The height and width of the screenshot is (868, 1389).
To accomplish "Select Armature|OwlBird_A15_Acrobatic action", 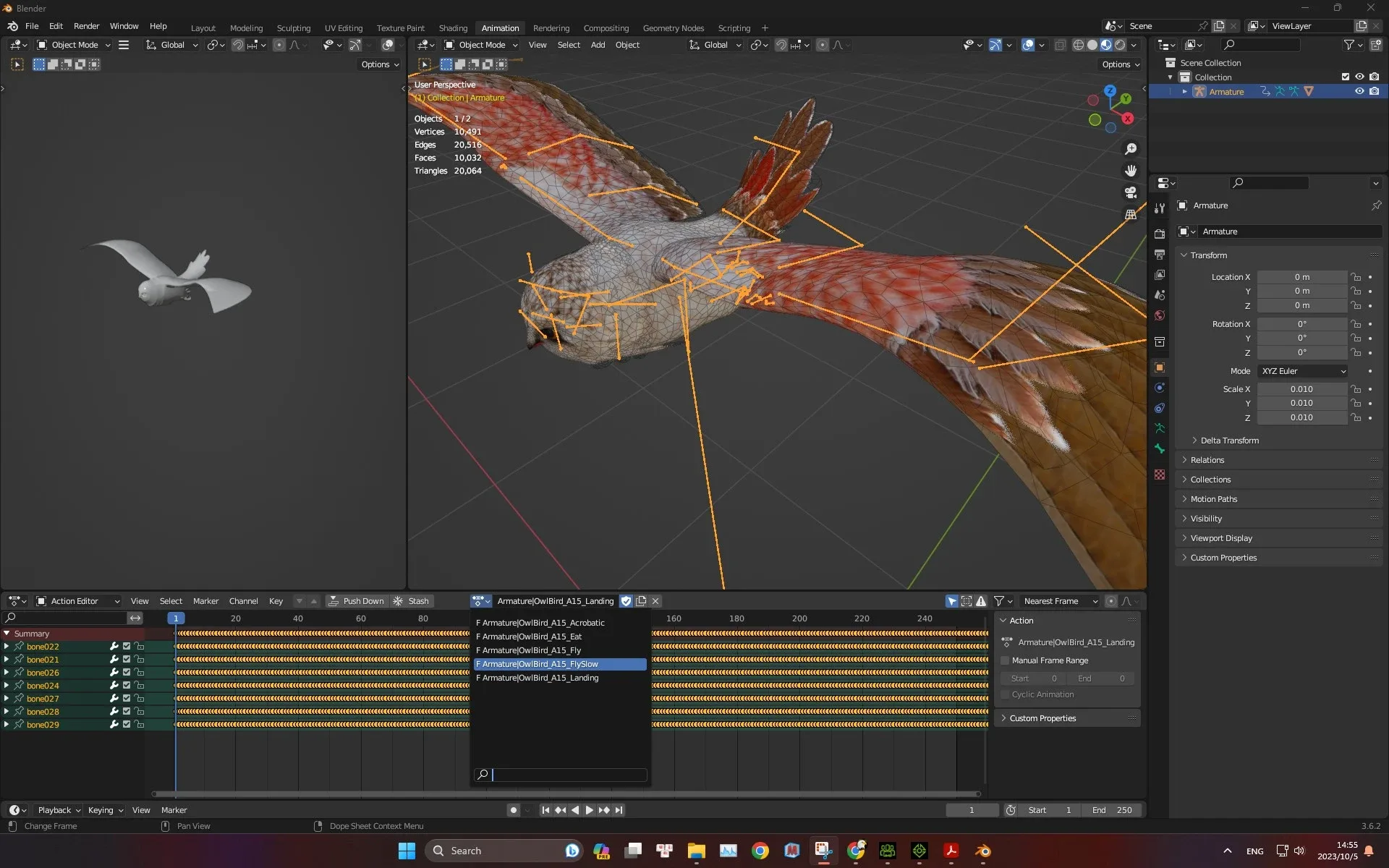I will (560, 623).
